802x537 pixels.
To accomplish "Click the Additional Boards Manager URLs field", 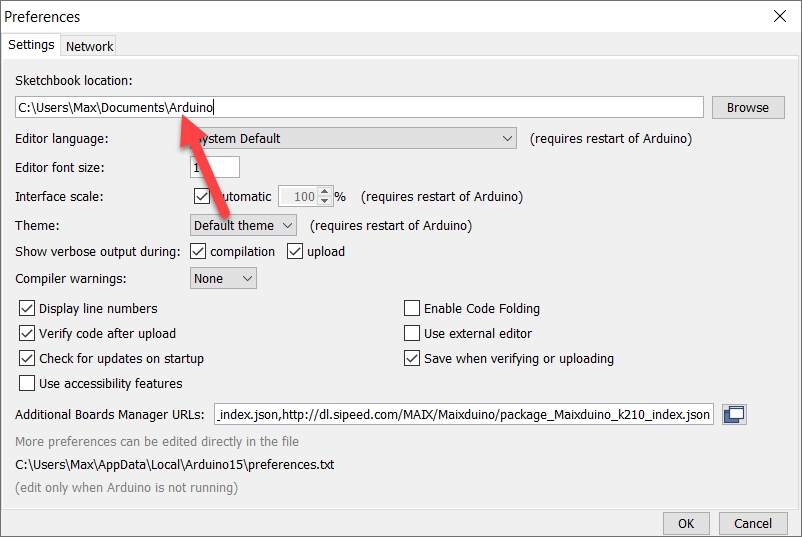I will [x=463, y=415].
